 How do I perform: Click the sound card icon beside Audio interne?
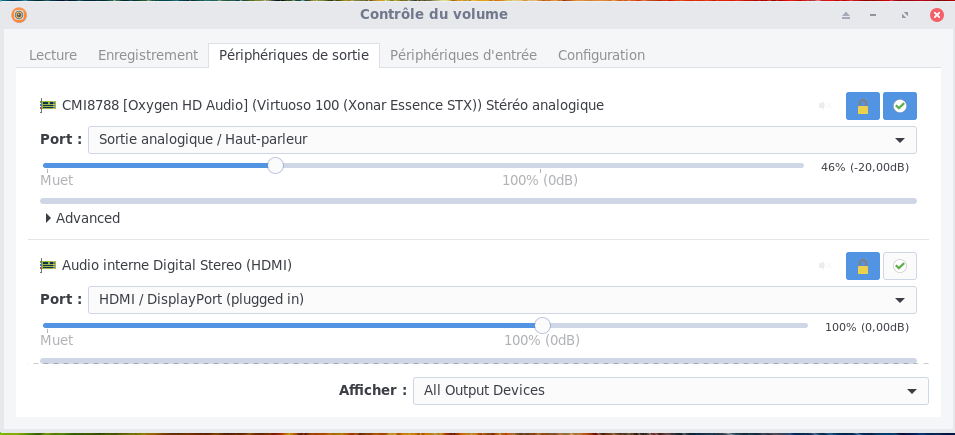tap(47, 265)
